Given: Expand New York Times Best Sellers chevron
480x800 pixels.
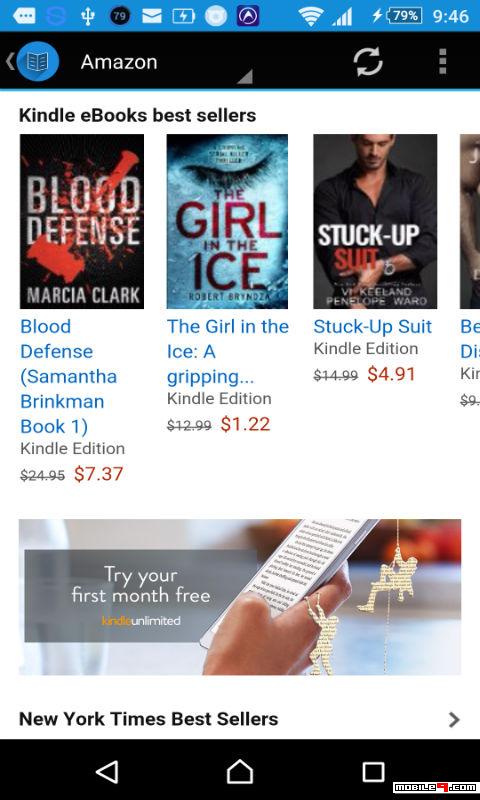Looking at the screenshot, I should pos(453,719).
